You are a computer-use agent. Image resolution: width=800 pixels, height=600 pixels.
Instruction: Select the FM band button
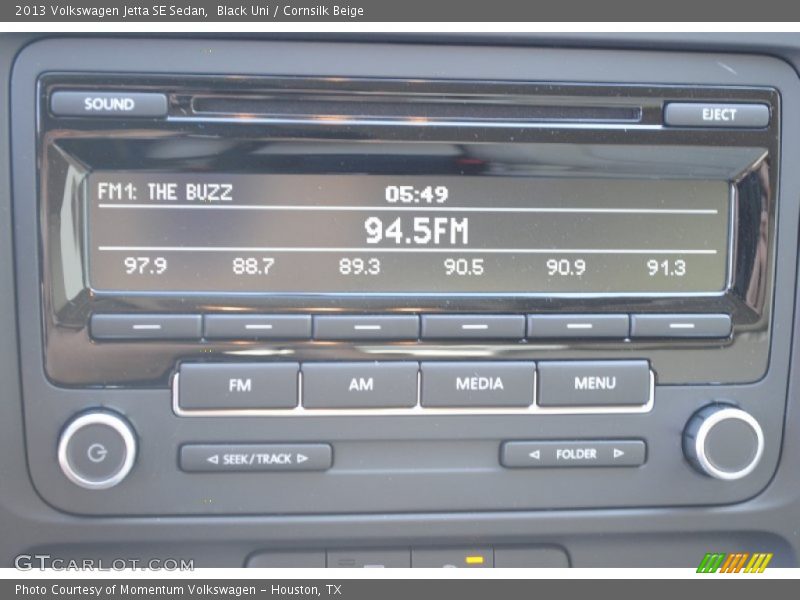(x=239, y=385)
